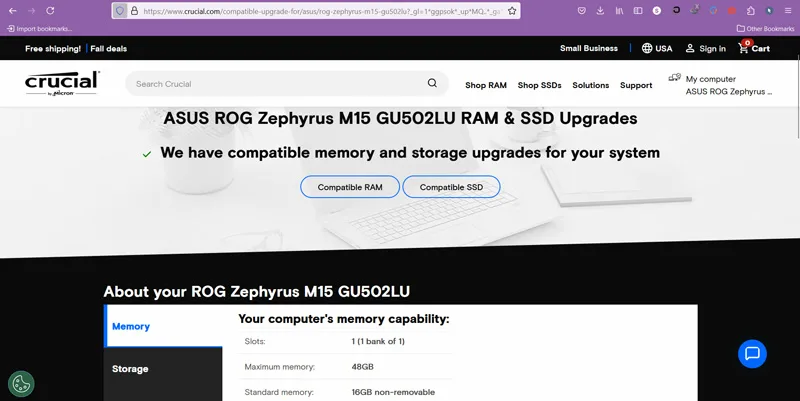This screenshot has width=800, height=401.
Task: Change region with the USA globe
Action: 657,48
